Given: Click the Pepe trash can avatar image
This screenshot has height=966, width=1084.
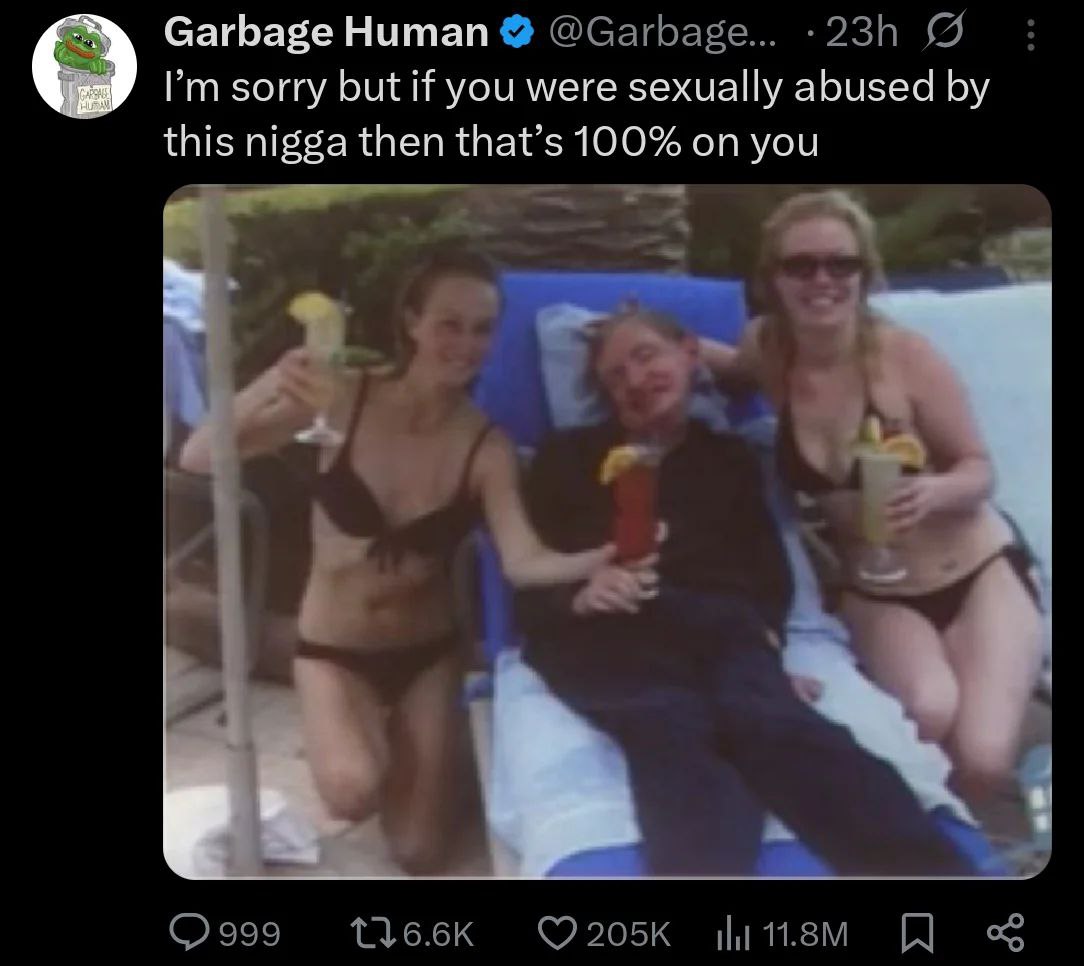Looking at the screenshot, I should coord(84,66).
